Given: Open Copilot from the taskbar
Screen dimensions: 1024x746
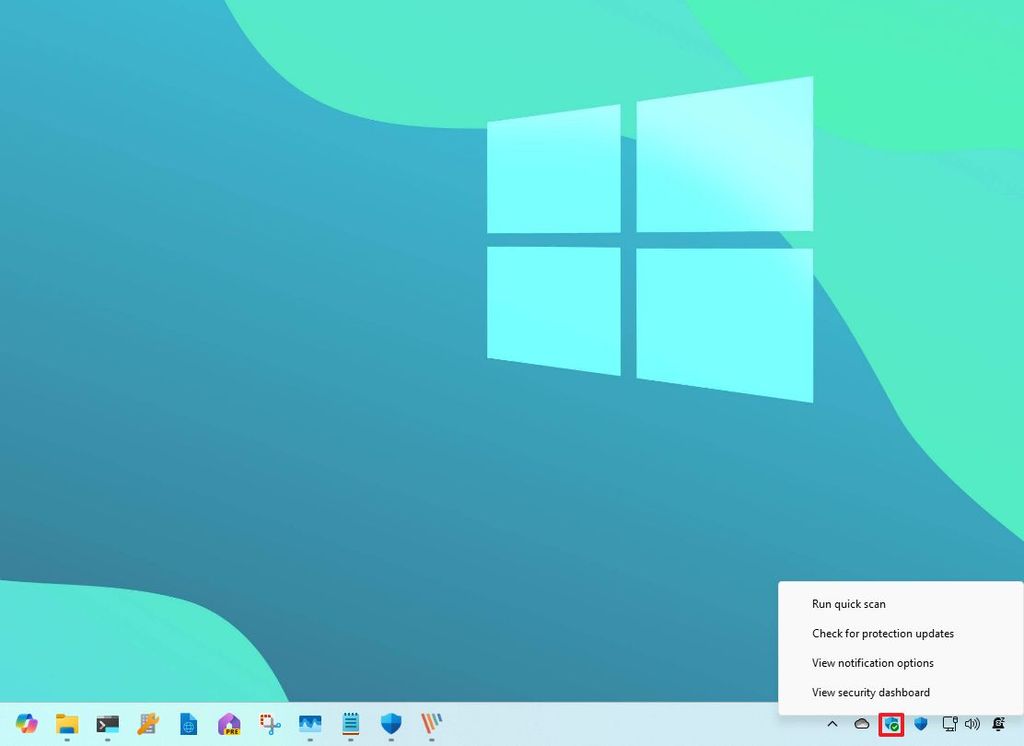Looking at the screenshot, I should tap(26, 724).
